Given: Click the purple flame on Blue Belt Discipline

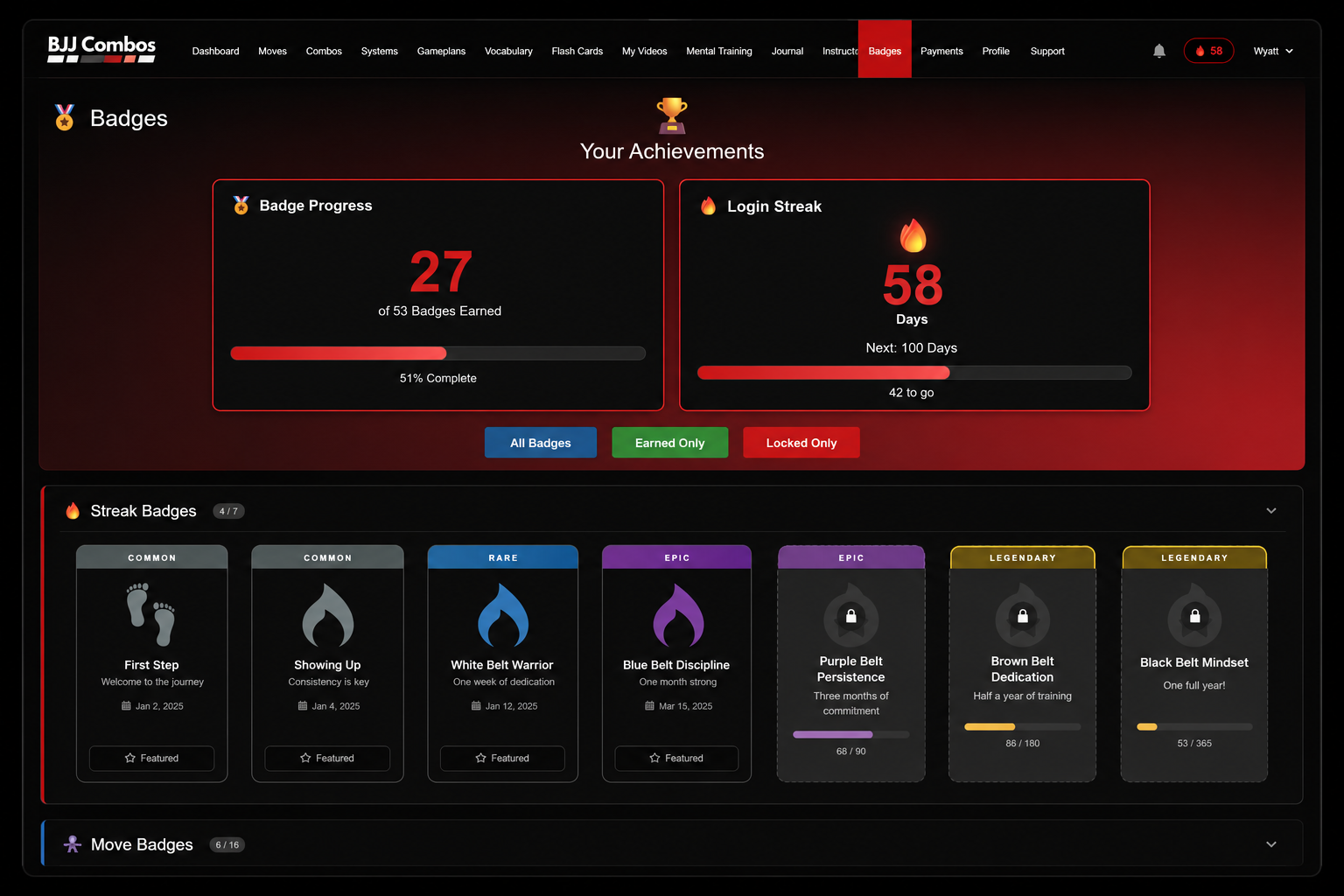Looking at the screenshot, I should coord(678,615).
